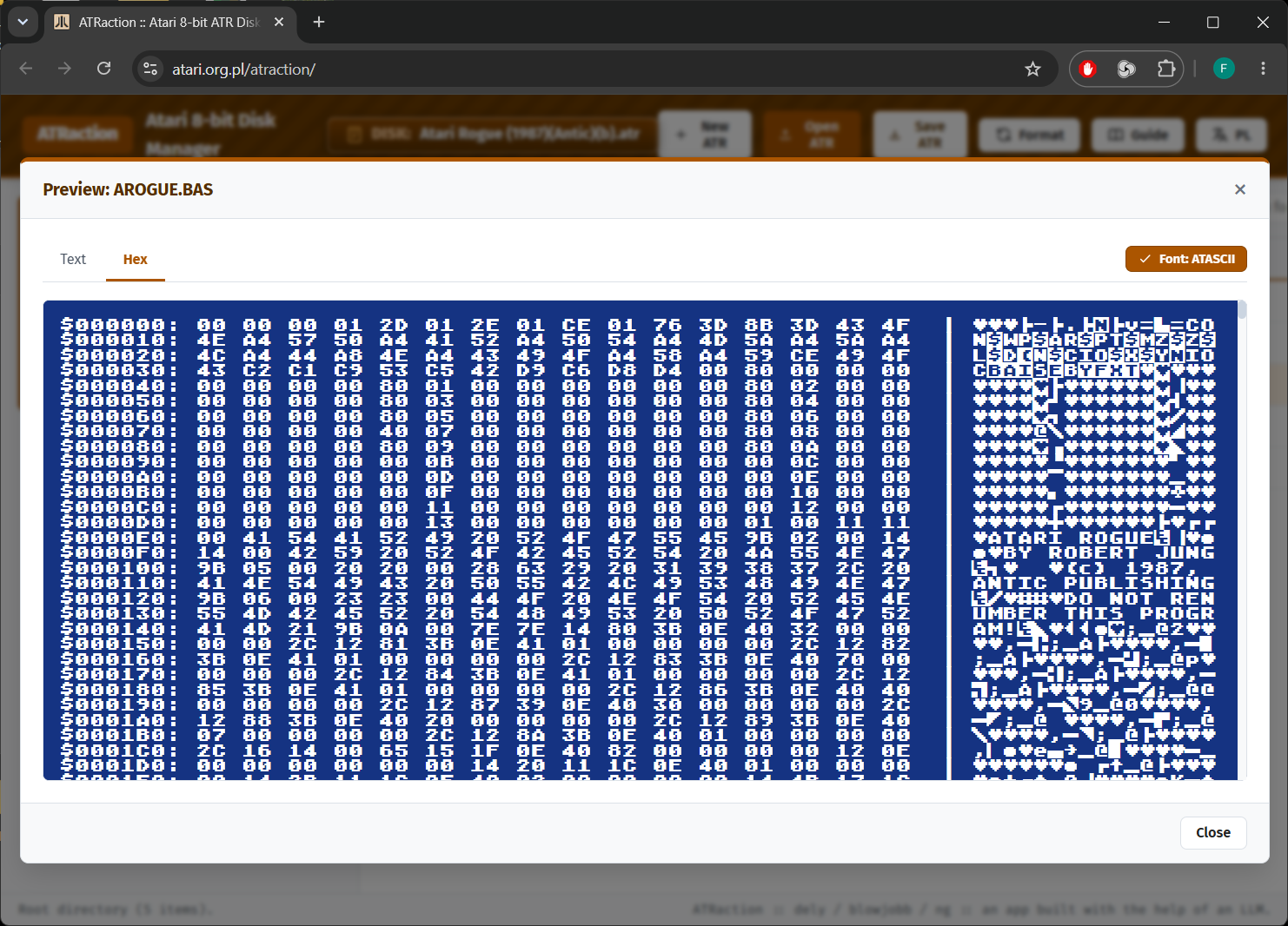
Task: Bookmark this page with star icon
Action: point(1032,69)
